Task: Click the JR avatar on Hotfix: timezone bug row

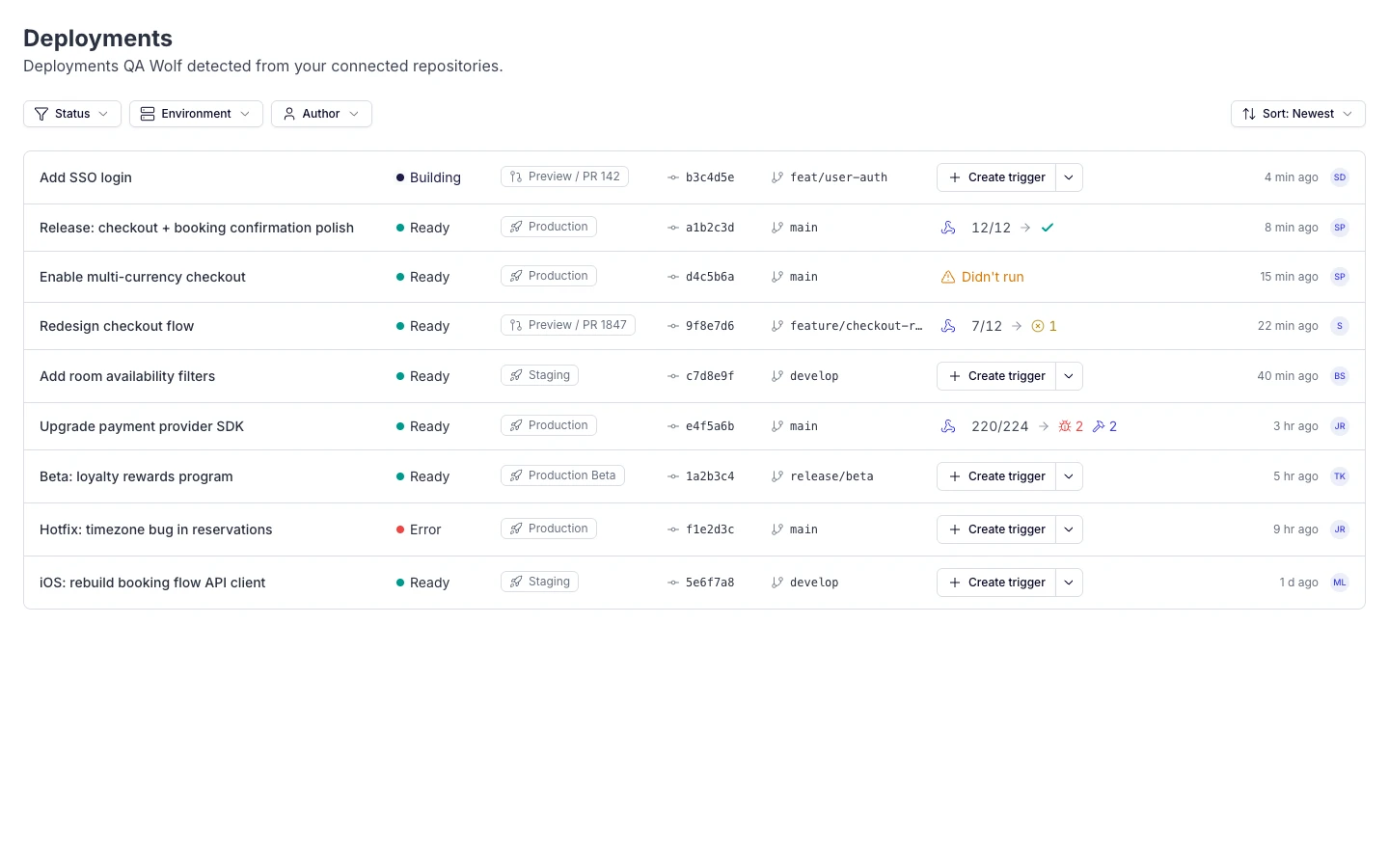Action: point(1340,529)
